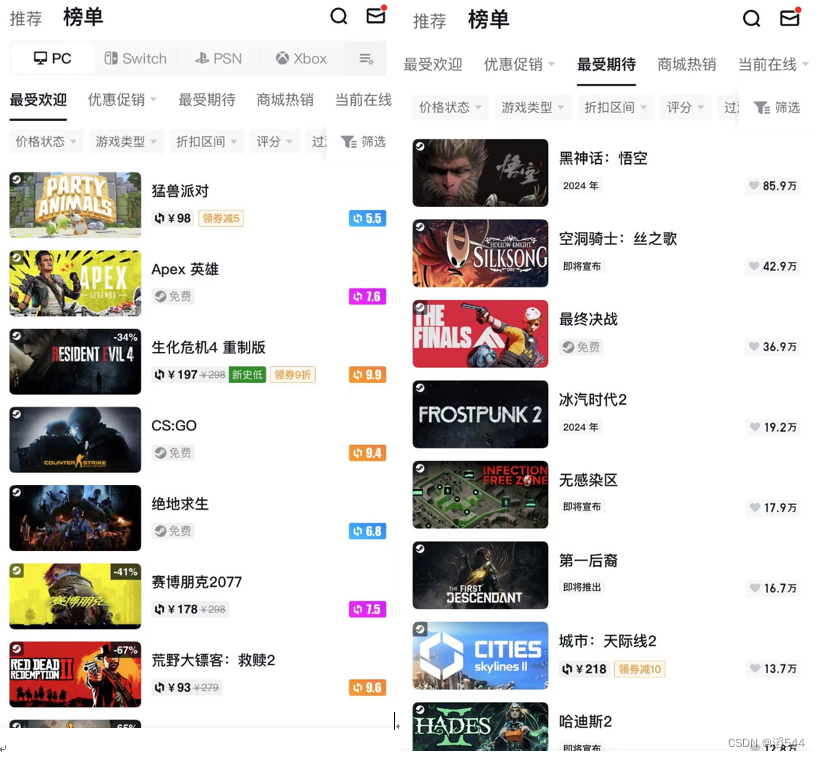
Task: Open the Resident Evil 4 cover thumbnail
Action: [x=75, y=361]
